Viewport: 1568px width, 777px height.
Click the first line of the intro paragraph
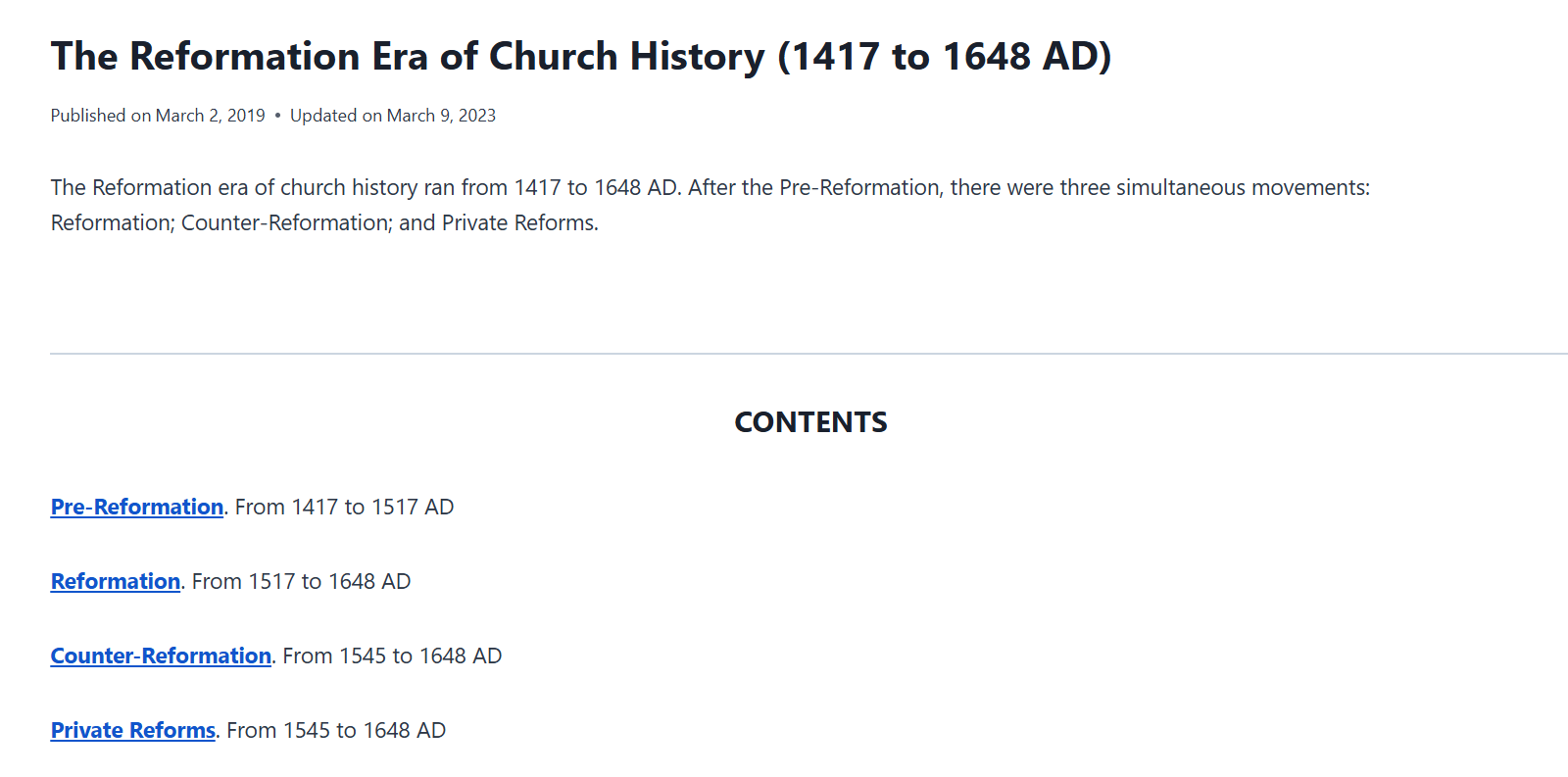(710, 187)
